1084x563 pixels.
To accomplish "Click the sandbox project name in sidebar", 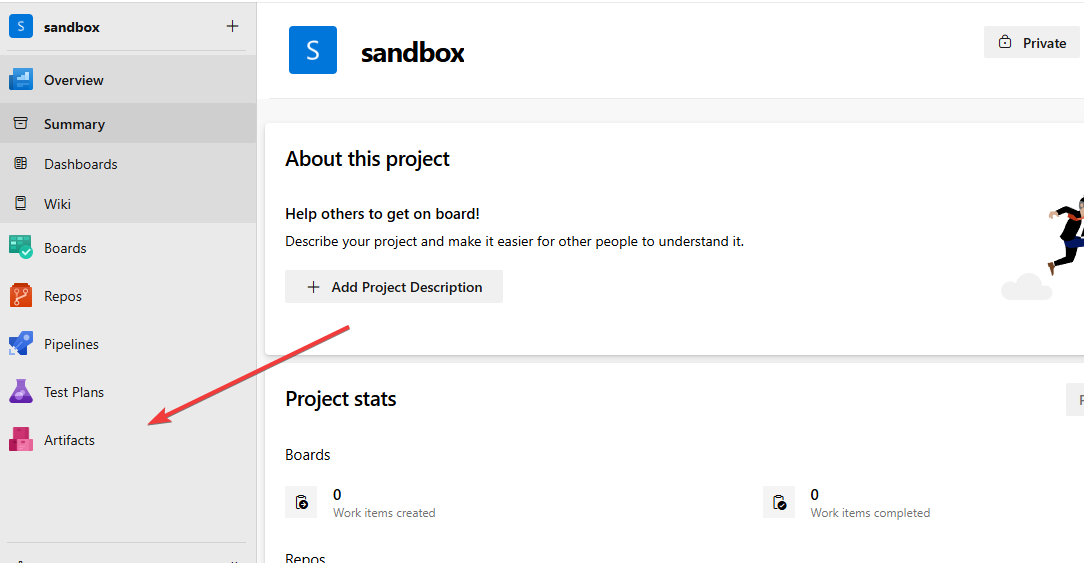I will click(x=72, y=27).
